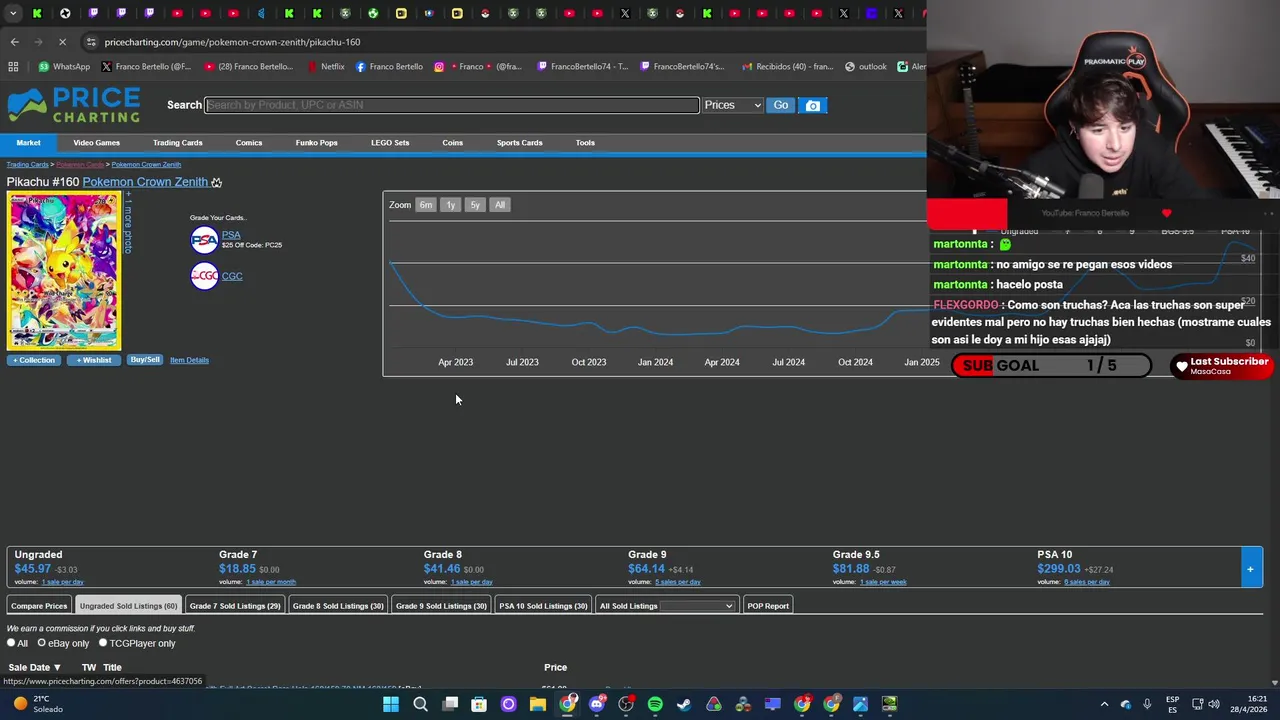Open Windows taskbar search
Image resolution: width=1280 pixels, height=720 pixels.
[420, 704]
